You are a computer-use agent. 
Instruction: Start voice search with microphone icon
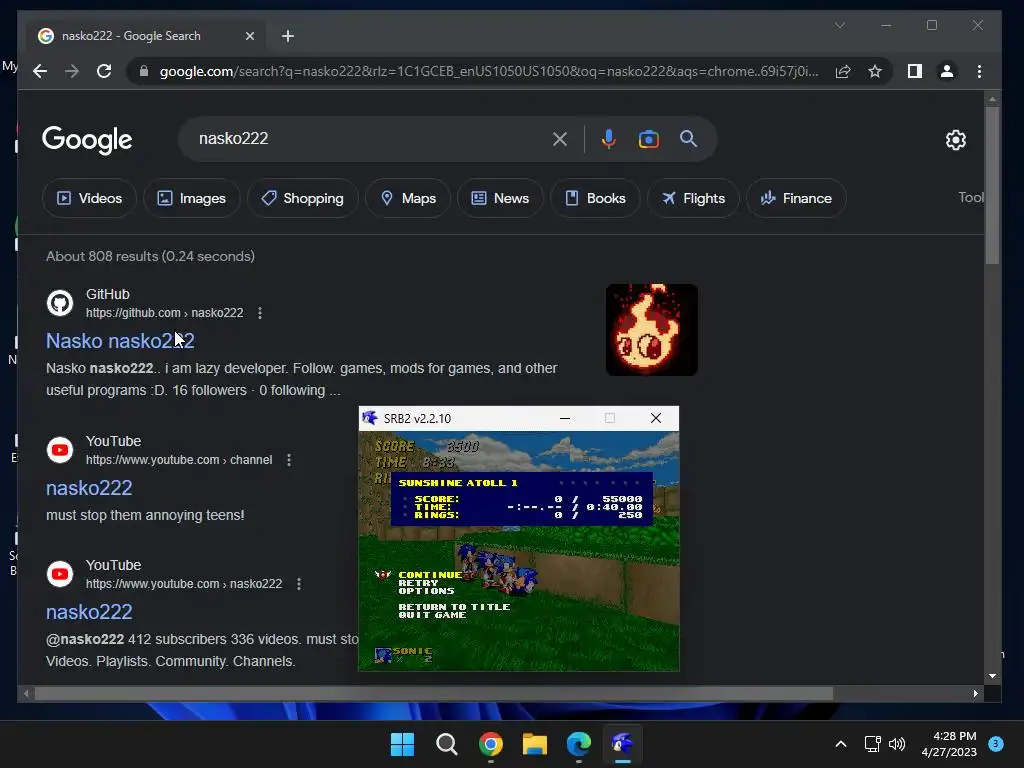tap(609, 138)
